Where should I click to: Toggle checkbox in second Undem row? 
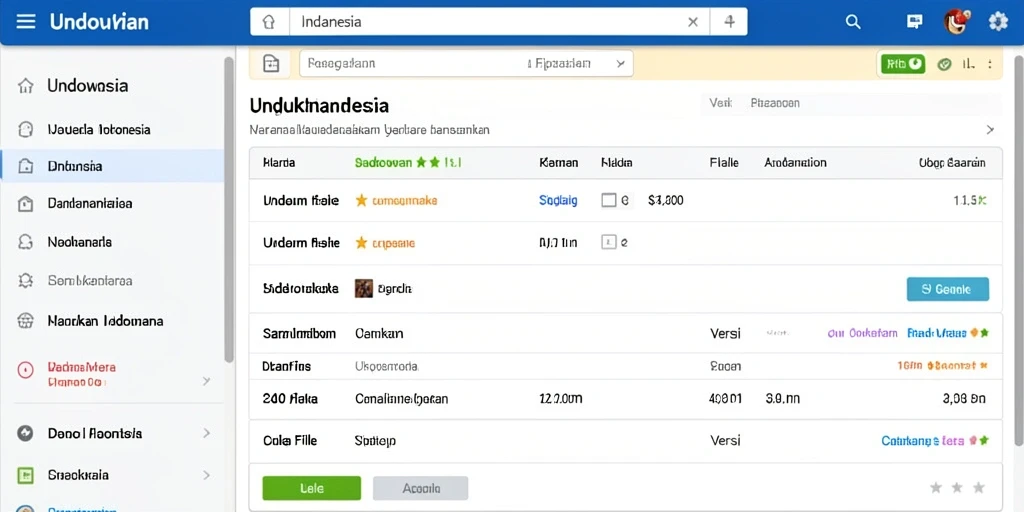pyautogui.click(x=609, y=243)
